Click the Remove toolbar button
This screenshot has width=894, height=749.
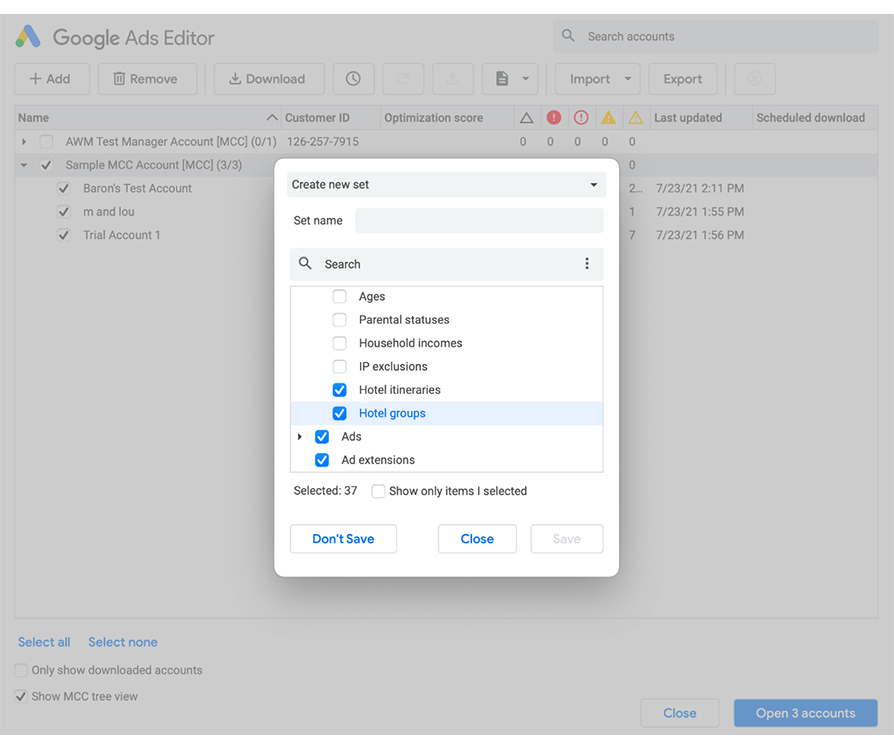coord(147,79)
